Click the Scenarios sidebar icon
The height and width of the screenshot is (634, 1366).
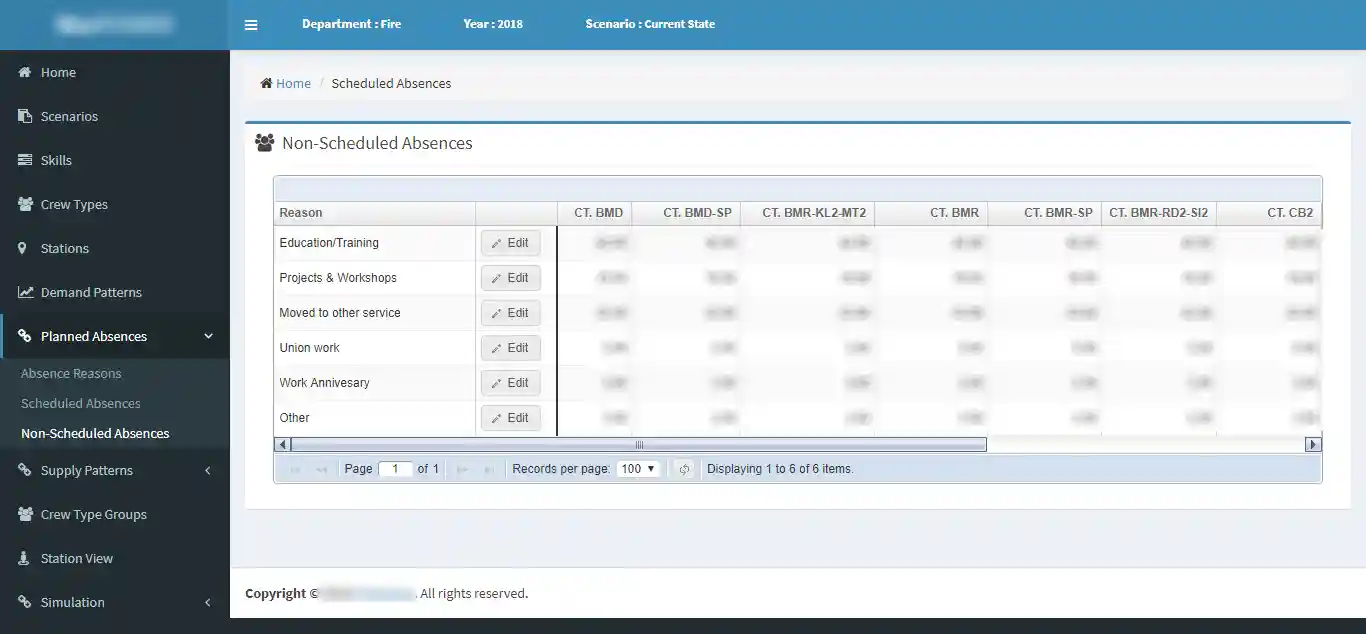(x=25, y=117)
